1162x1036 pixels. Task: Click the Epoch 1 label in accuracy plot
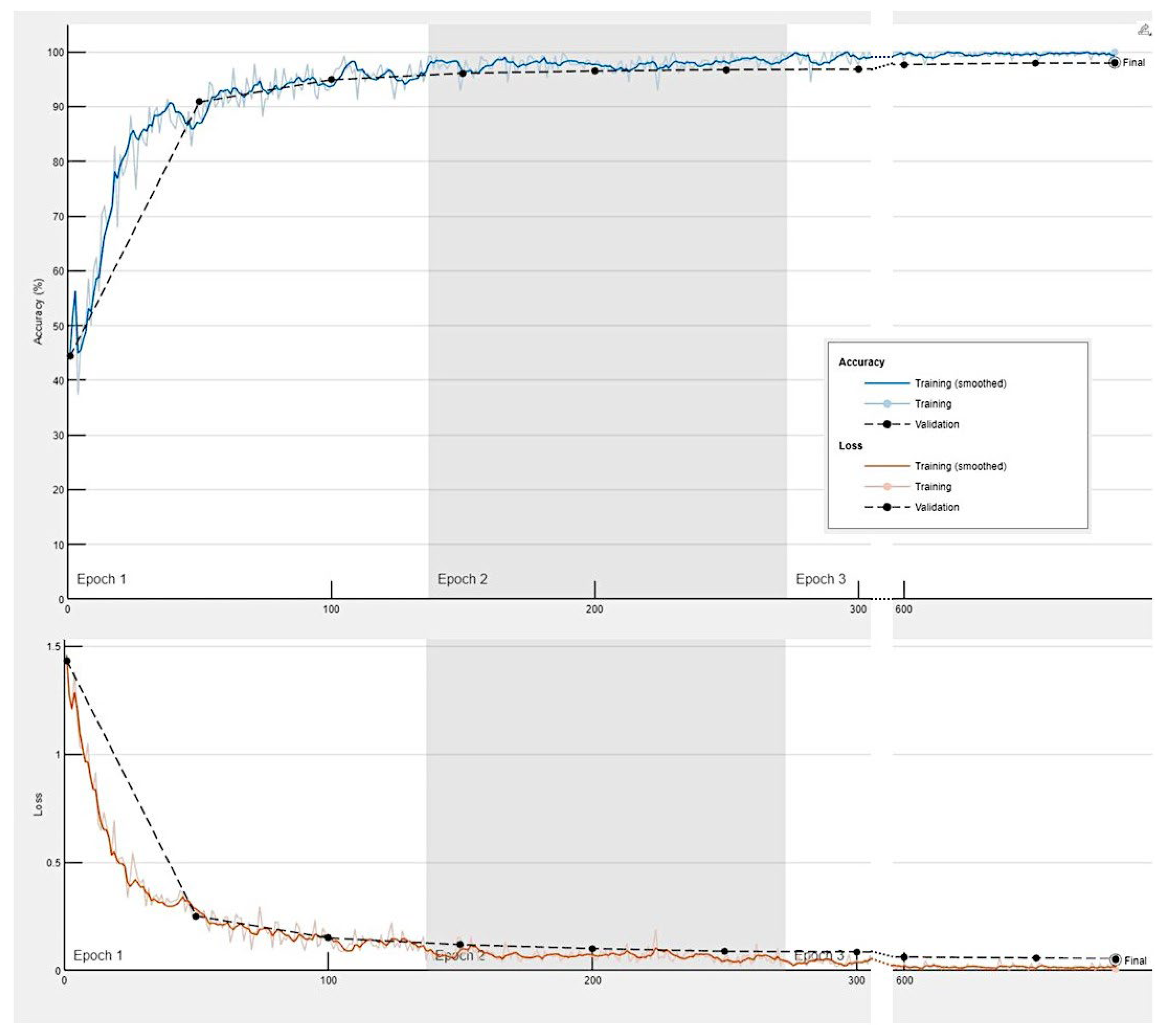[x=101, y=579]
